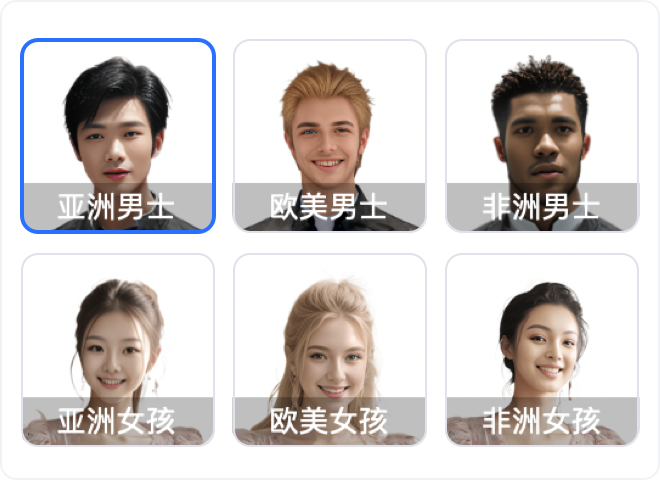Click the 亚洲男士 caption label
Viewport: 660px width, 480px height.
[116, 207]
